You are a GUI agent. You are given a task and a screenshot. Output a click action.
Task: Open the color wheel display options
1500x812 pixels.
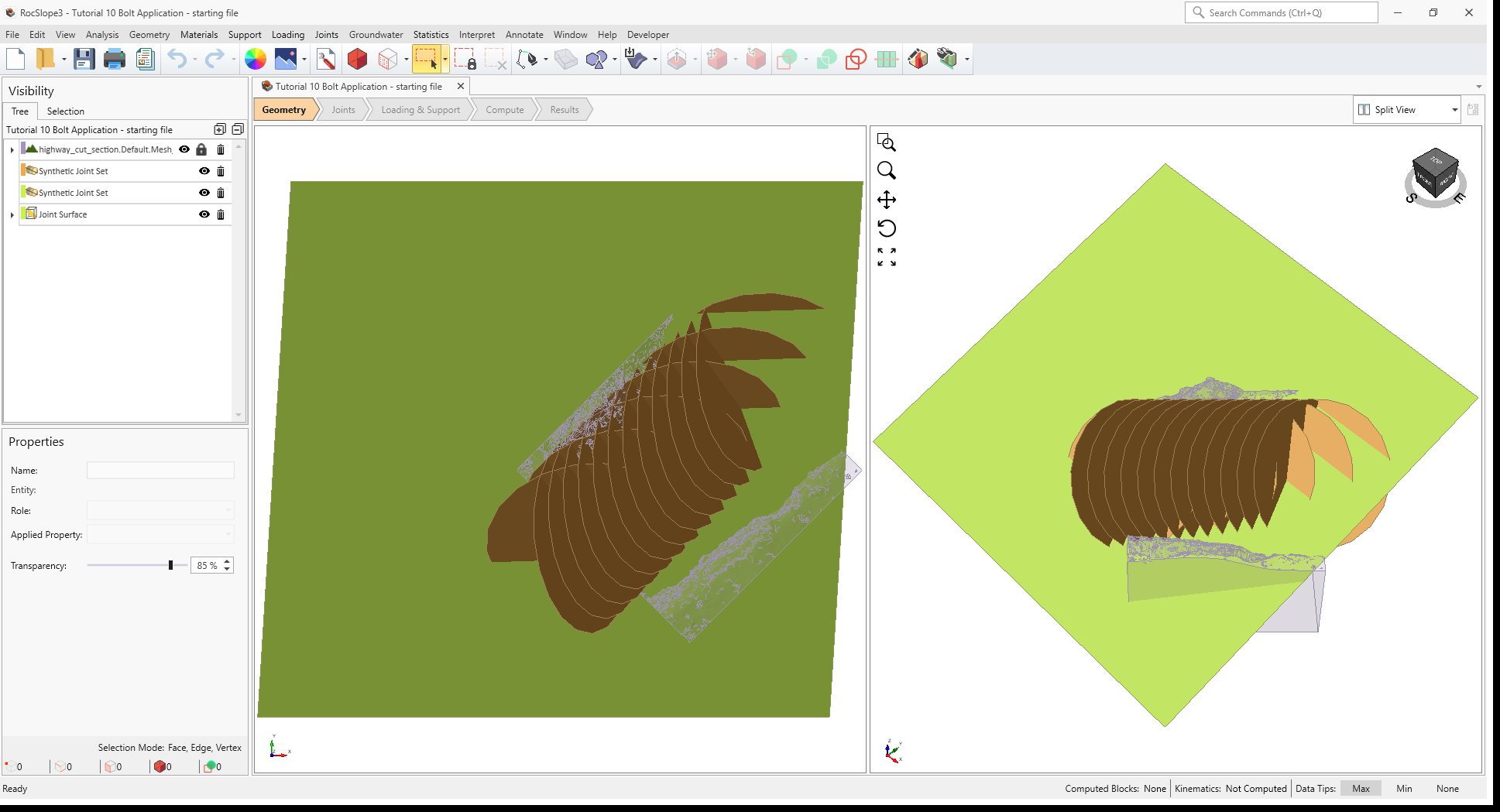click(256, 59)
